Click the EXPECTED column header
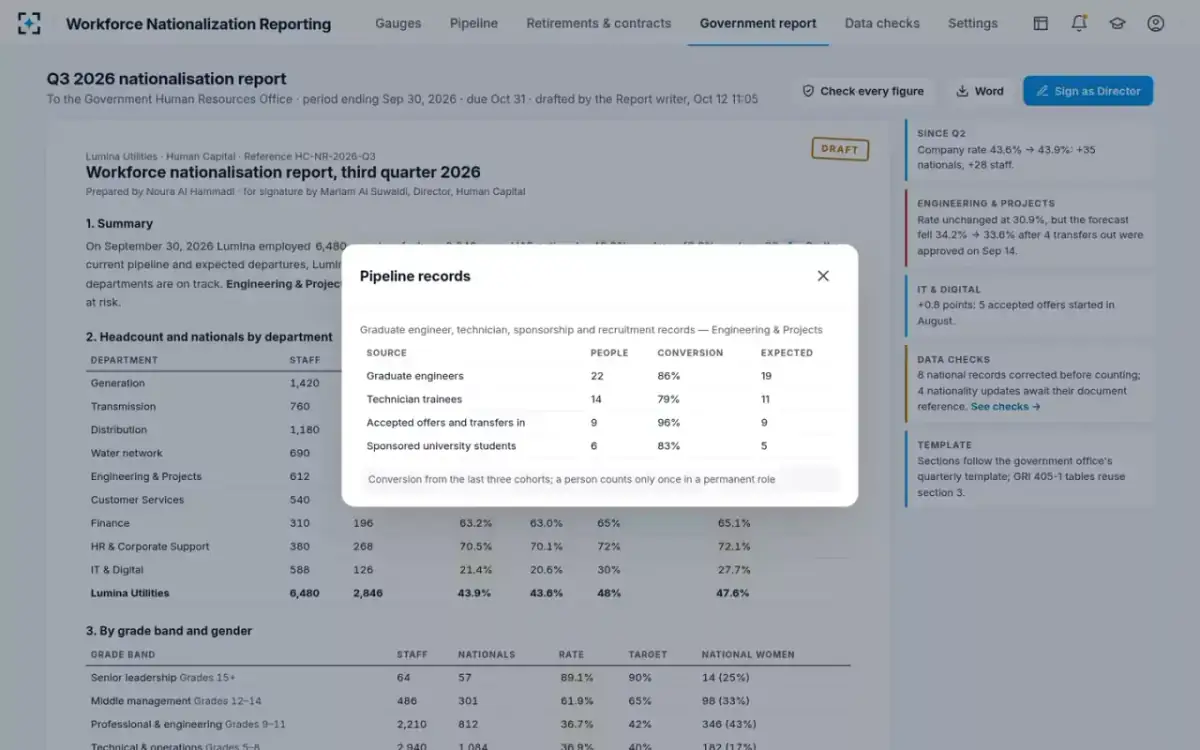 tap(787, 353)
